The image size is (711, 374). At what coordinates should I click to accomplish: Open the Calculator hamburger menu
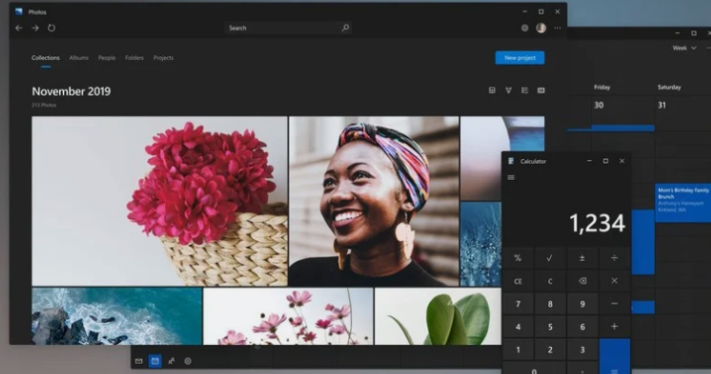pyautogui.click(x=511, y=177)
